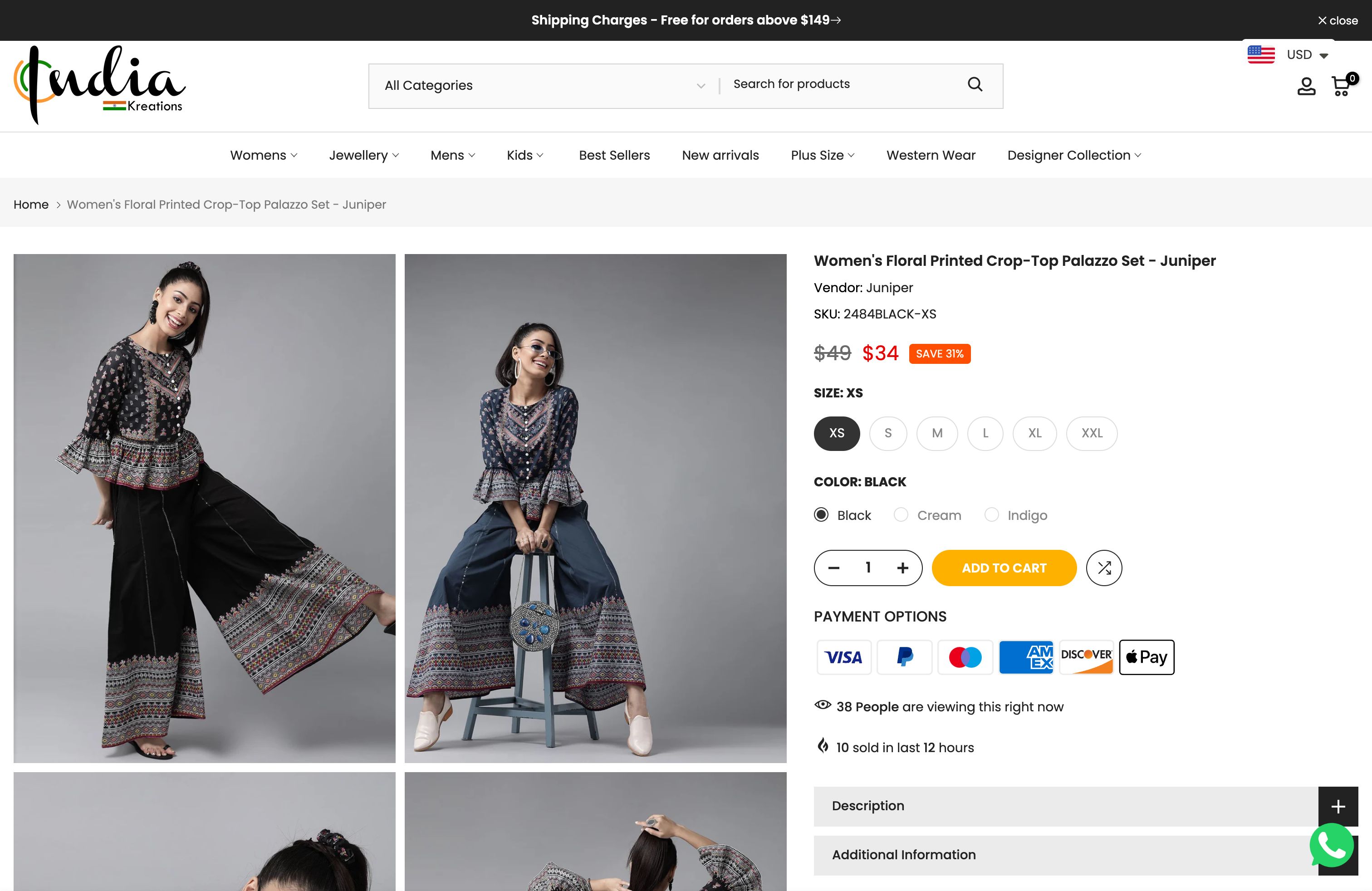This screenshot has width=1372, height=891.
Task: Open the user account icon
Action: pos(1306,87)
